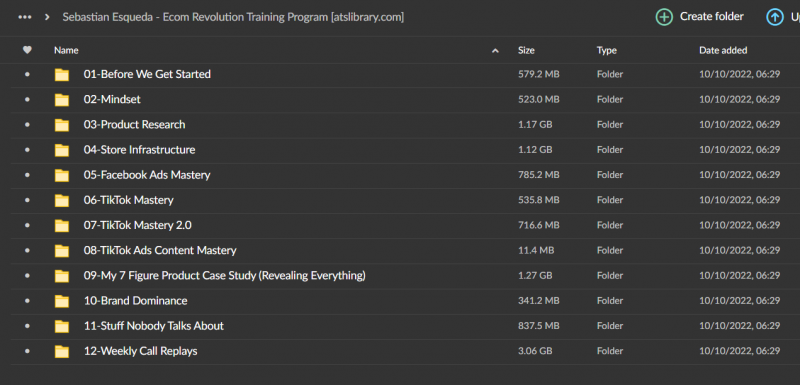Toggle favorite dot for 03-Product Research

pyautogui.click(x=27, y=124)
